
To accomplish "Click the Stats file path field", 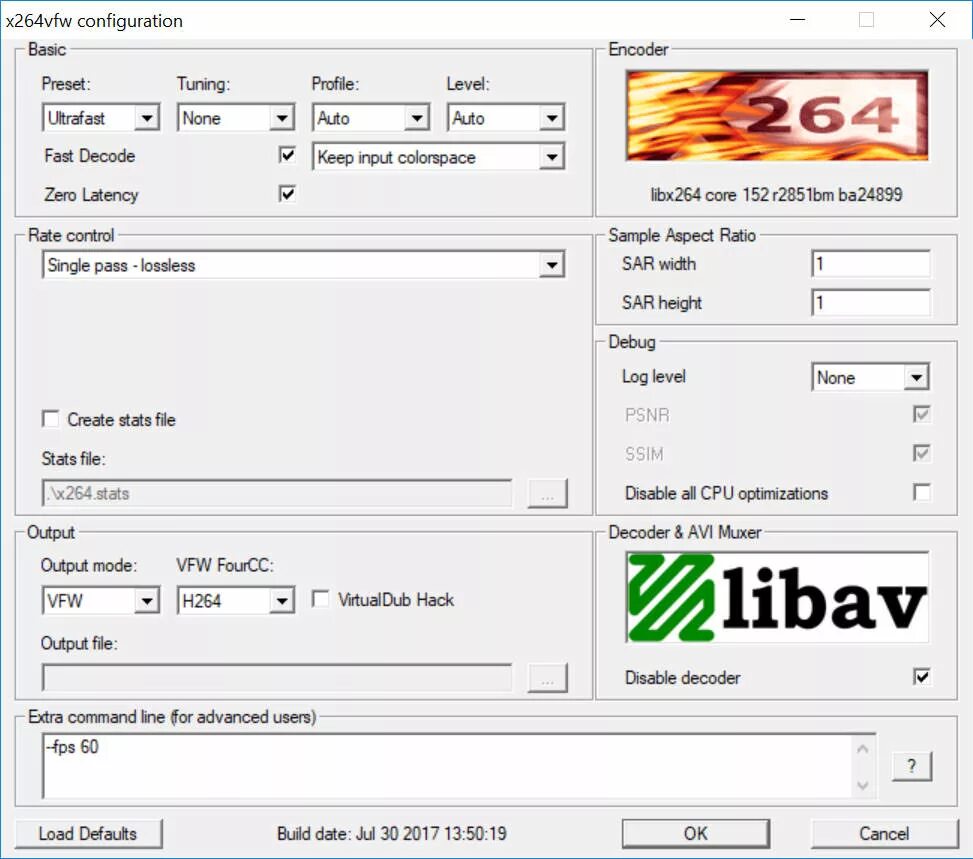I will [277, 493].
